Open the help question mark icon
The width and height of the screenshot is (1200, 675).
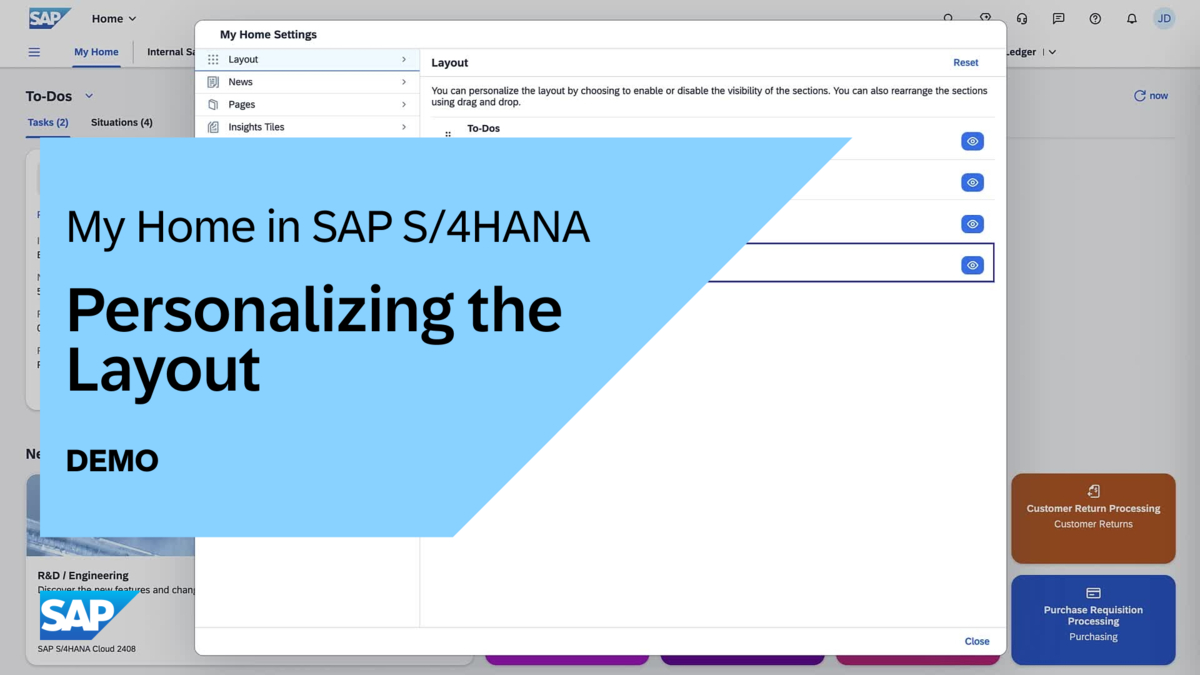tap(1094, 18)
